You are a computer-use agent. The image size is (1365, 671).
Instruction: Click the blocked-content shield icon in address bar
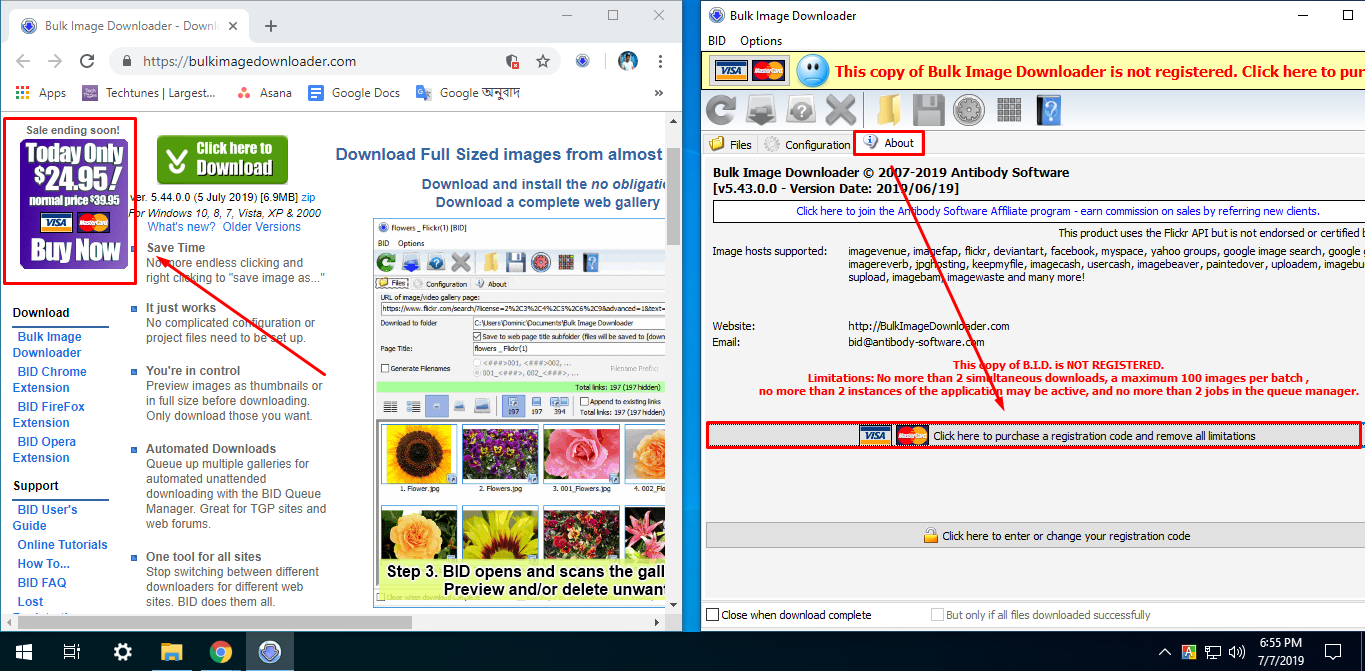[x=513, y=61]
